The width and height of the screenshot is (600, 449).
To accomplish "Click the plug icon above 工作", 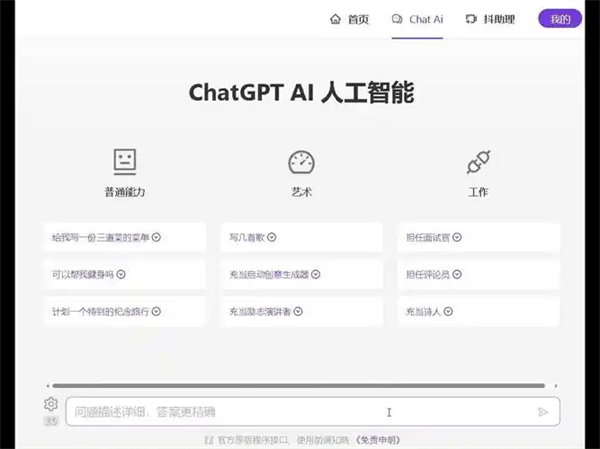I will click(479, 162).
